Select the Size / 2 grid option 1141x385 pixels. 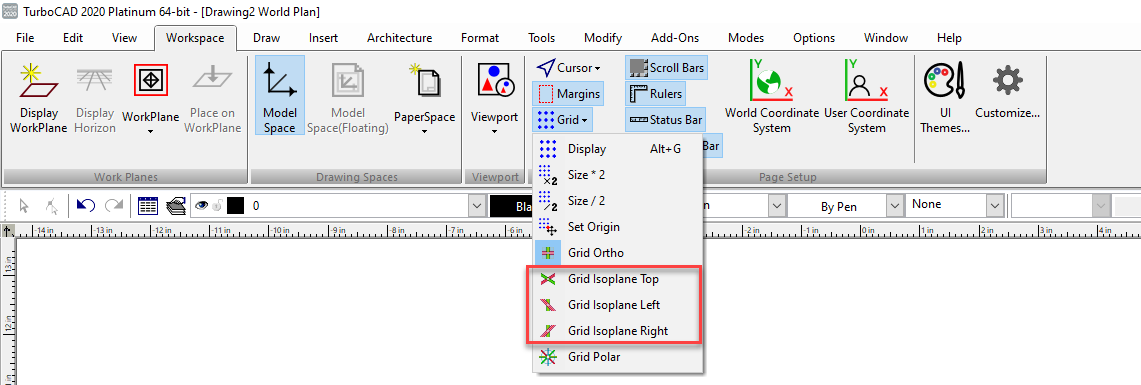618,200
